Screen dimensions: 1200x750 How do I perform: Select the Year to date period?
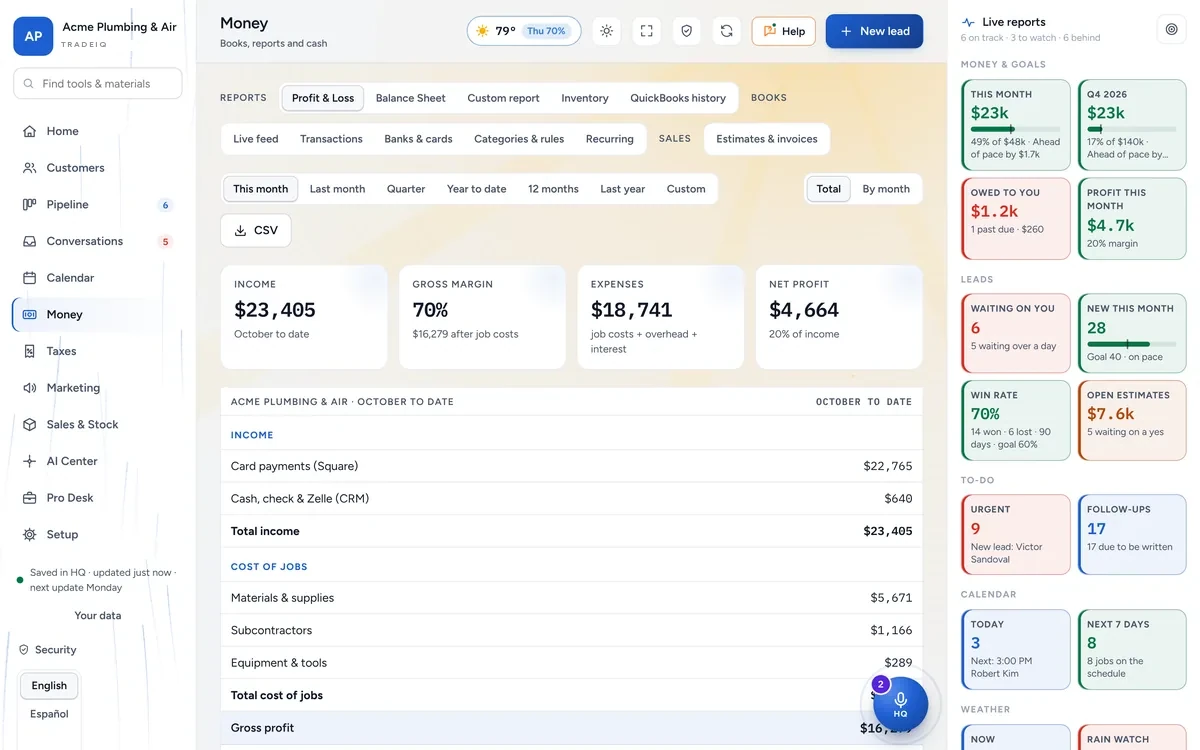point(476,189)
